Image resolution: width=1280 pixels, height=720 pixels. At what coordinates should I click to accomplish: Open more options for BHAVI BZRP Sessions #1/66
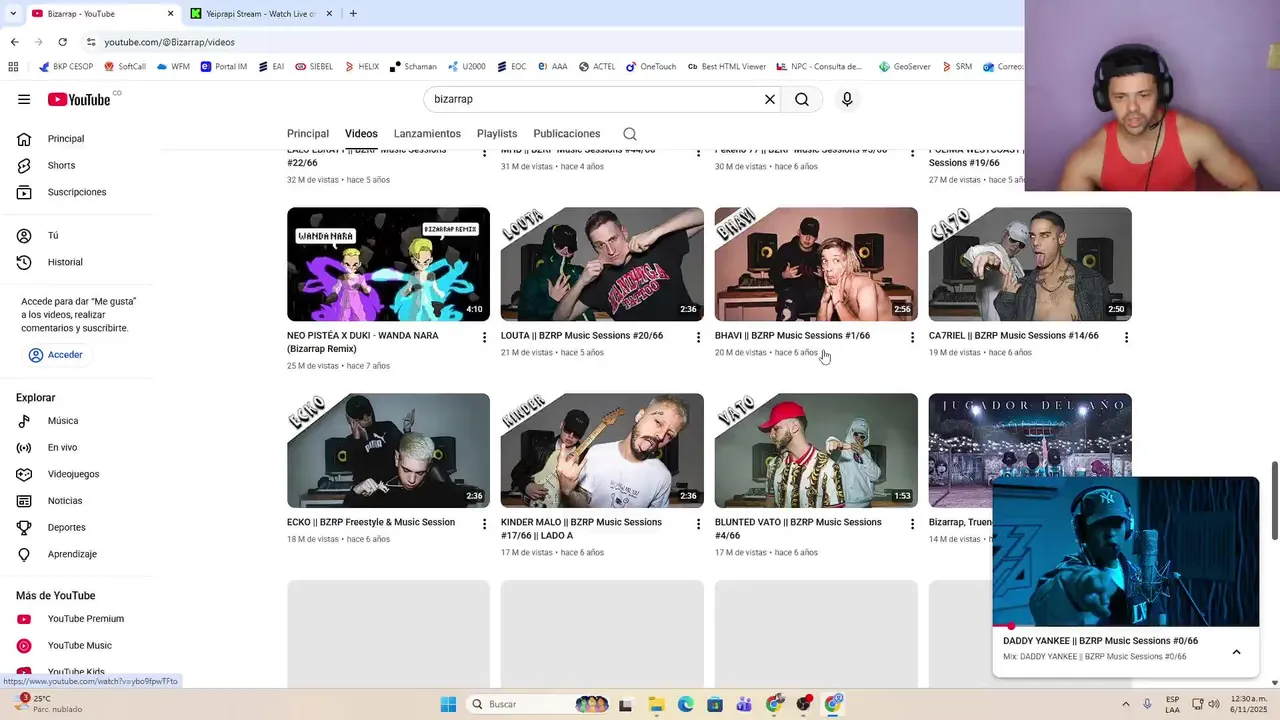tap(912, 338)
